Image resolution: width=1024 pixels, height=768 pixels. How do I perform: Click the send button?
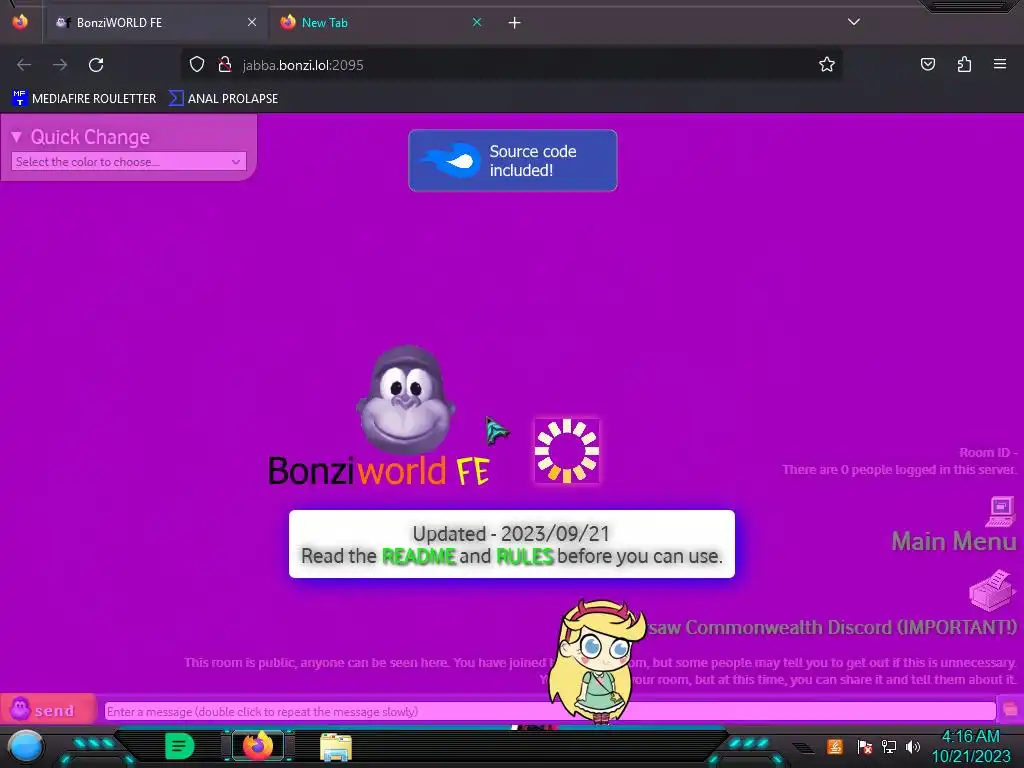coord(47,710)
